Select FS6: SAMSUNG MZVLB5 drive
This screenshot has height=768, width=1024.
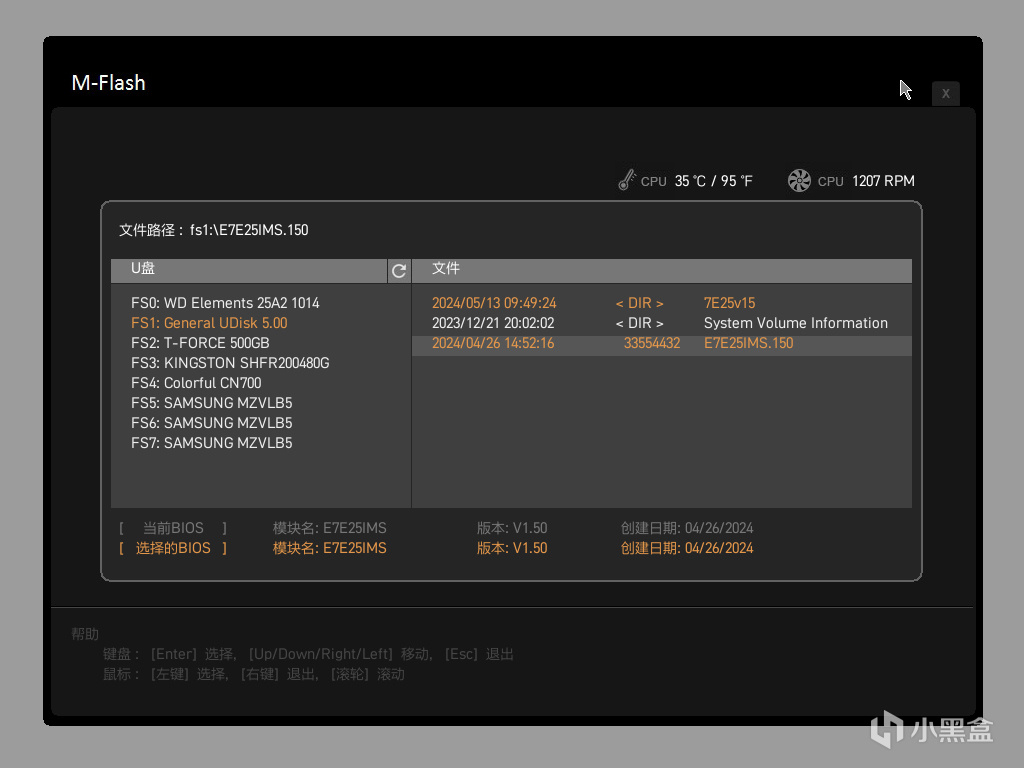[x=212, y=423]
